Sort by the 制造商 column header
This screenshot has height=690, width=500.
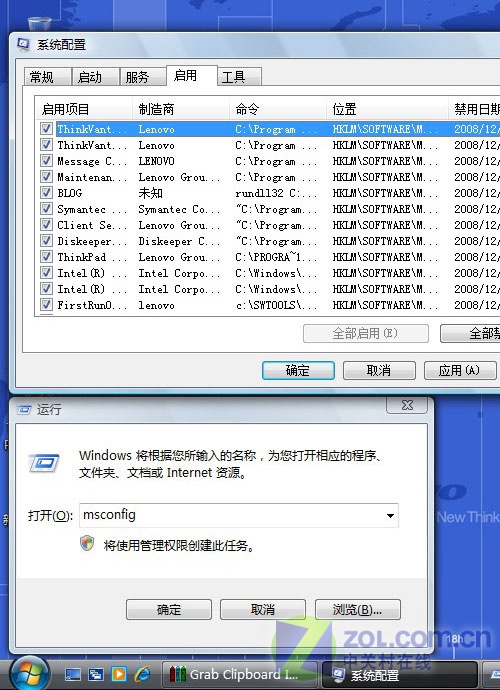pyautogui.click(x=180, y=109)
